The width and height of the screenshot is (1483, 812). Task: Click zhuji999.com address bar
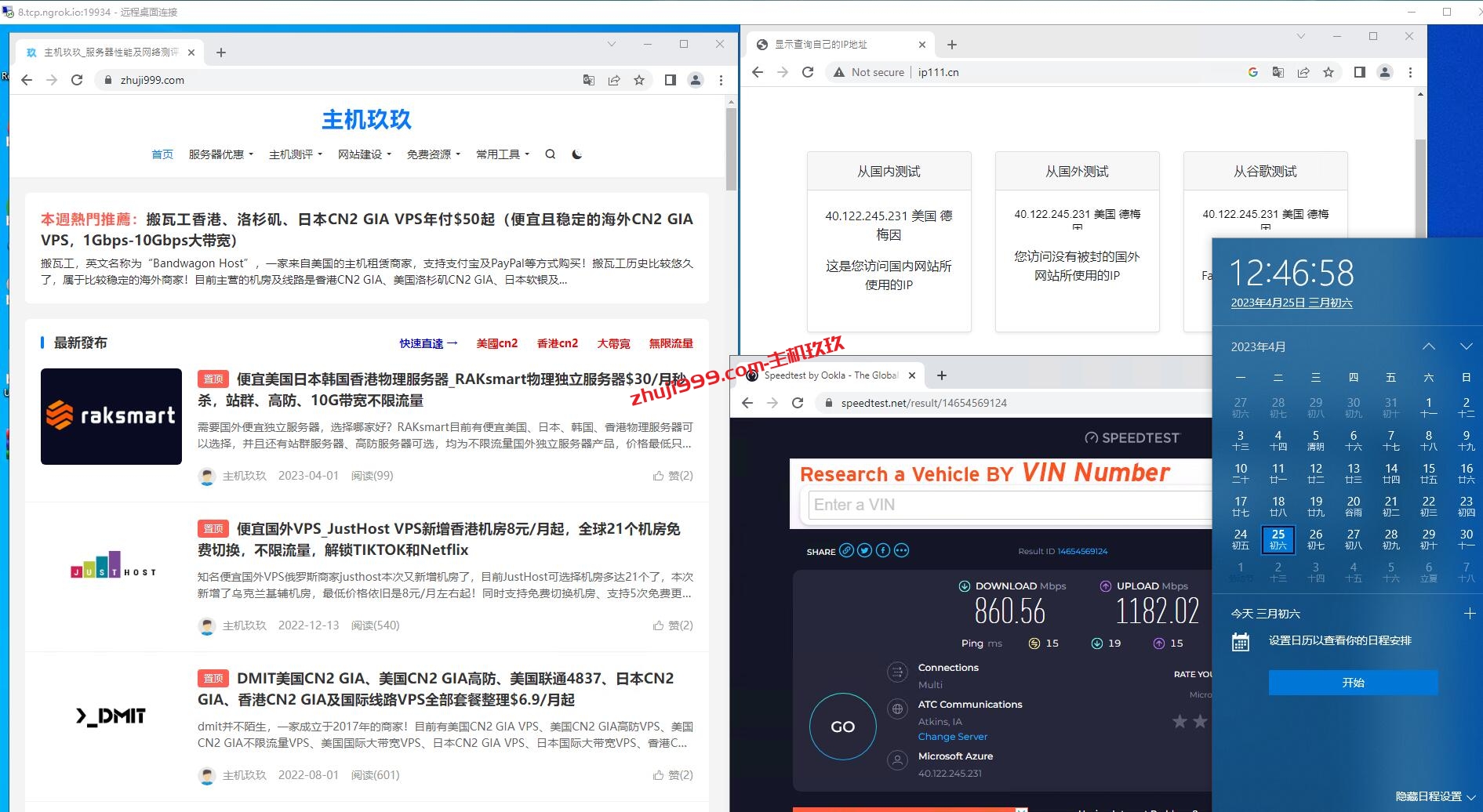337,80
